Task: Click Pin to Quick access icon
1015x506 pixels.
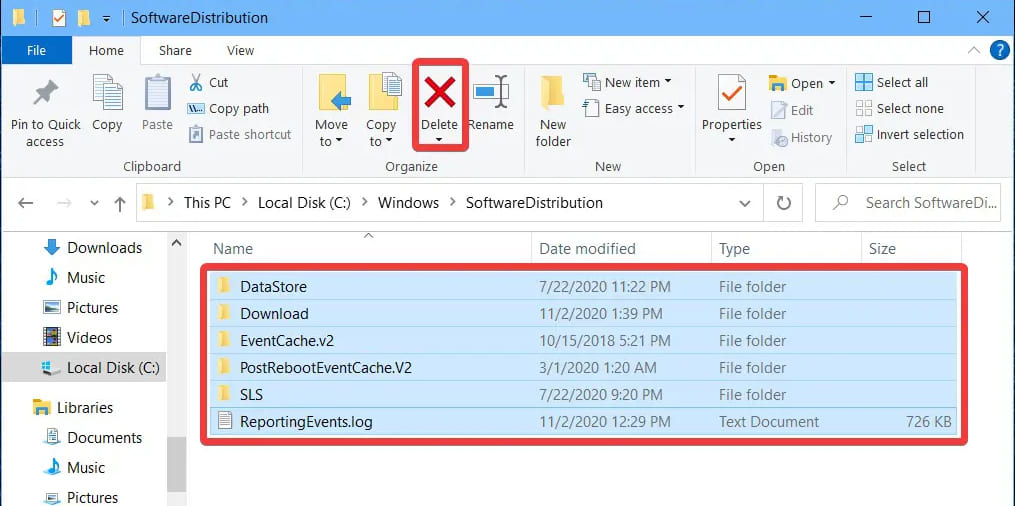Action: pyautogui.click(x=45, y=94)
